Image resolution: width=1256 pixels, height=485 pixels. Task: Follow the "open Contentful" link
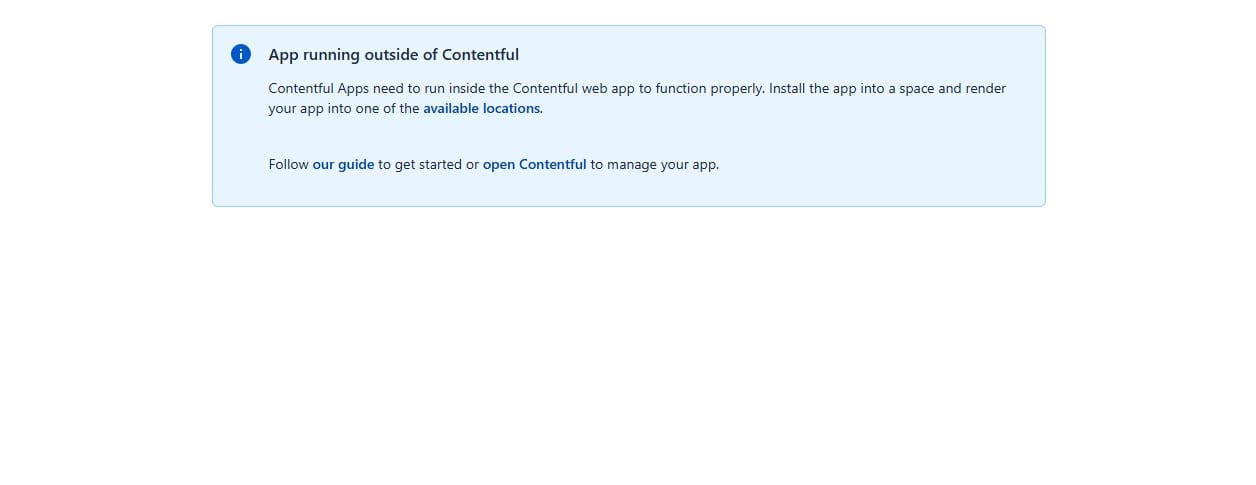[534, 164]
